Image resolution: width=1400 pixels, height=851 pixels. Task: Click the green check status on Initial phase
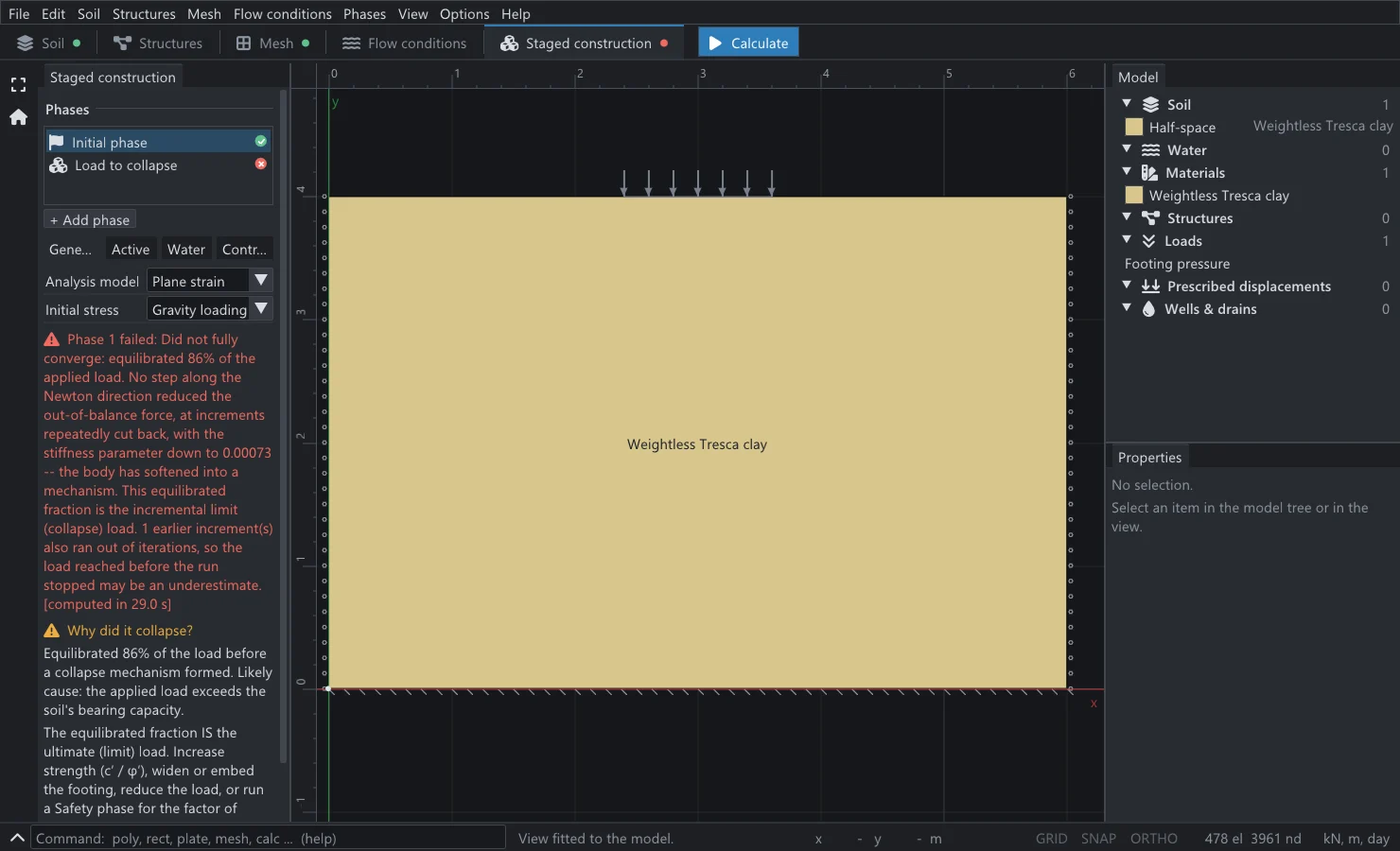(261, 141)
